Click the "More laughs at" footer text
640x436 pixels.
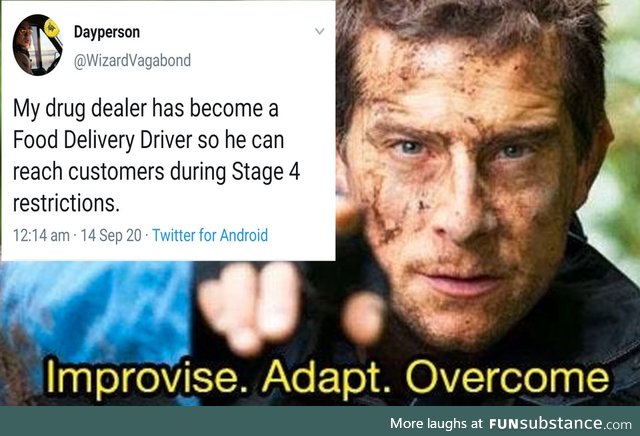(x=436, y=424)
